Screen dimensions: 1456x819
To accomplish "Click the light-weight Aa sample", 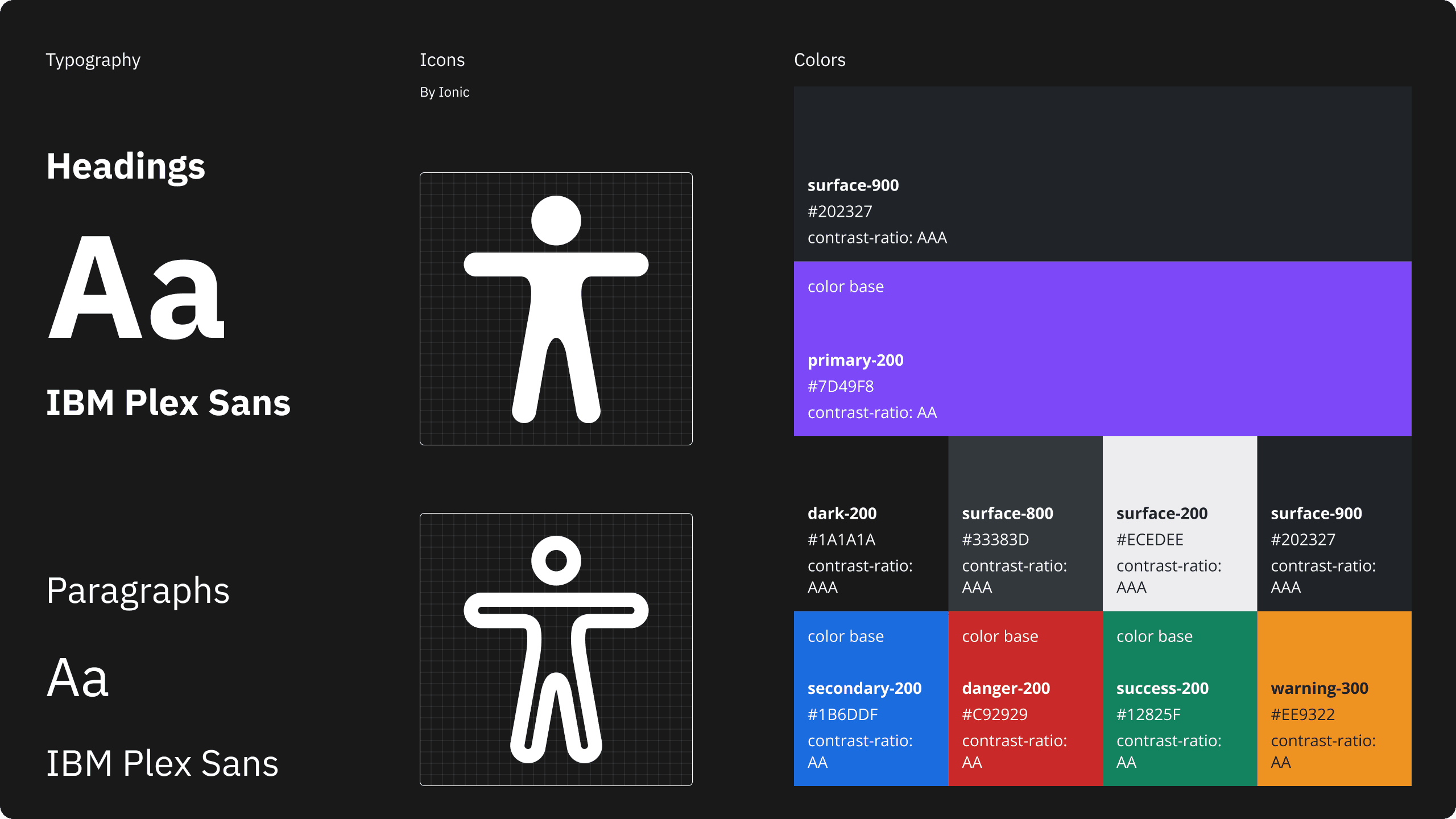I will [78, 678].
